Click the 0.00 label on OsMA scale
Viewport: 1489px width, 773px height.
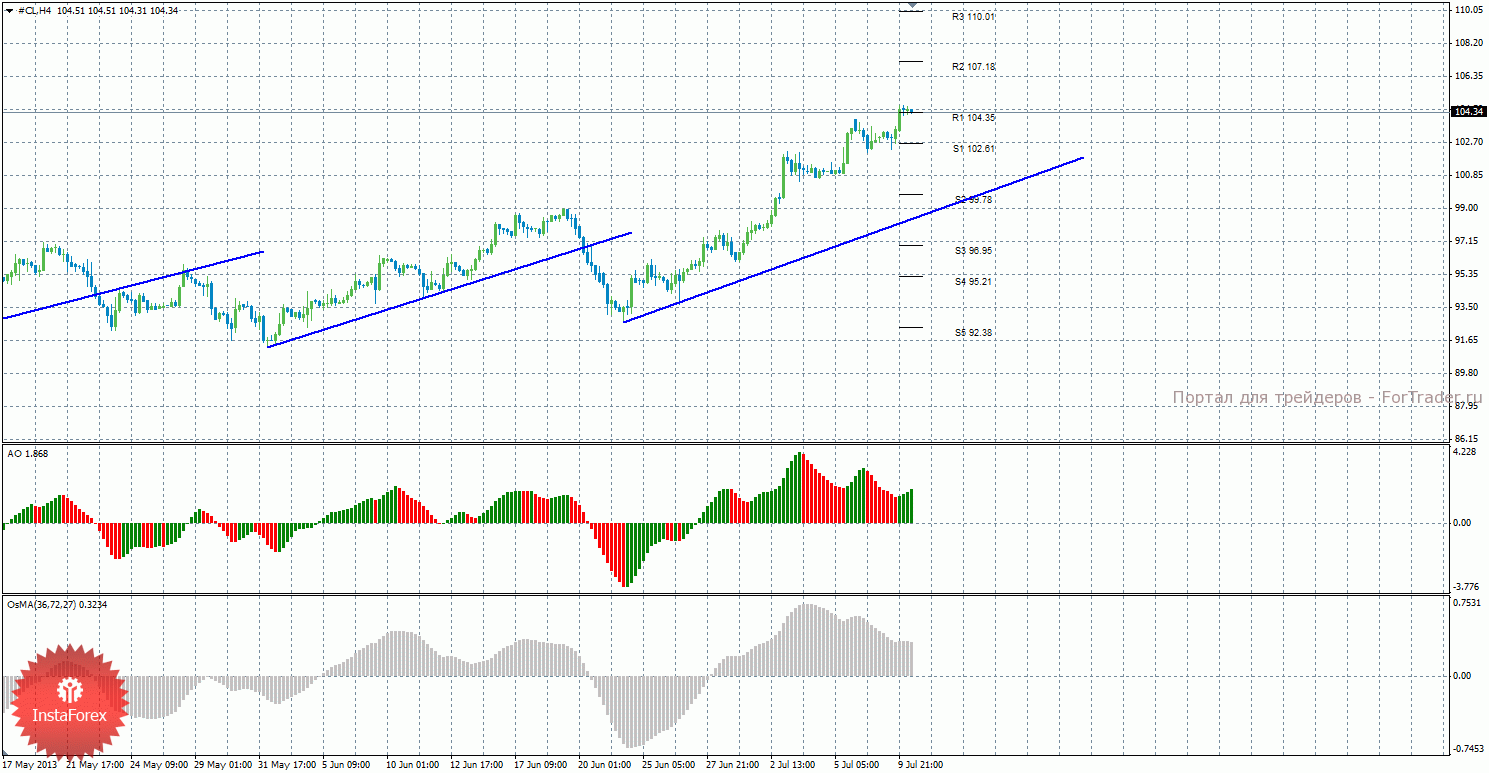pyautogui.click(x=1463, y=675)
